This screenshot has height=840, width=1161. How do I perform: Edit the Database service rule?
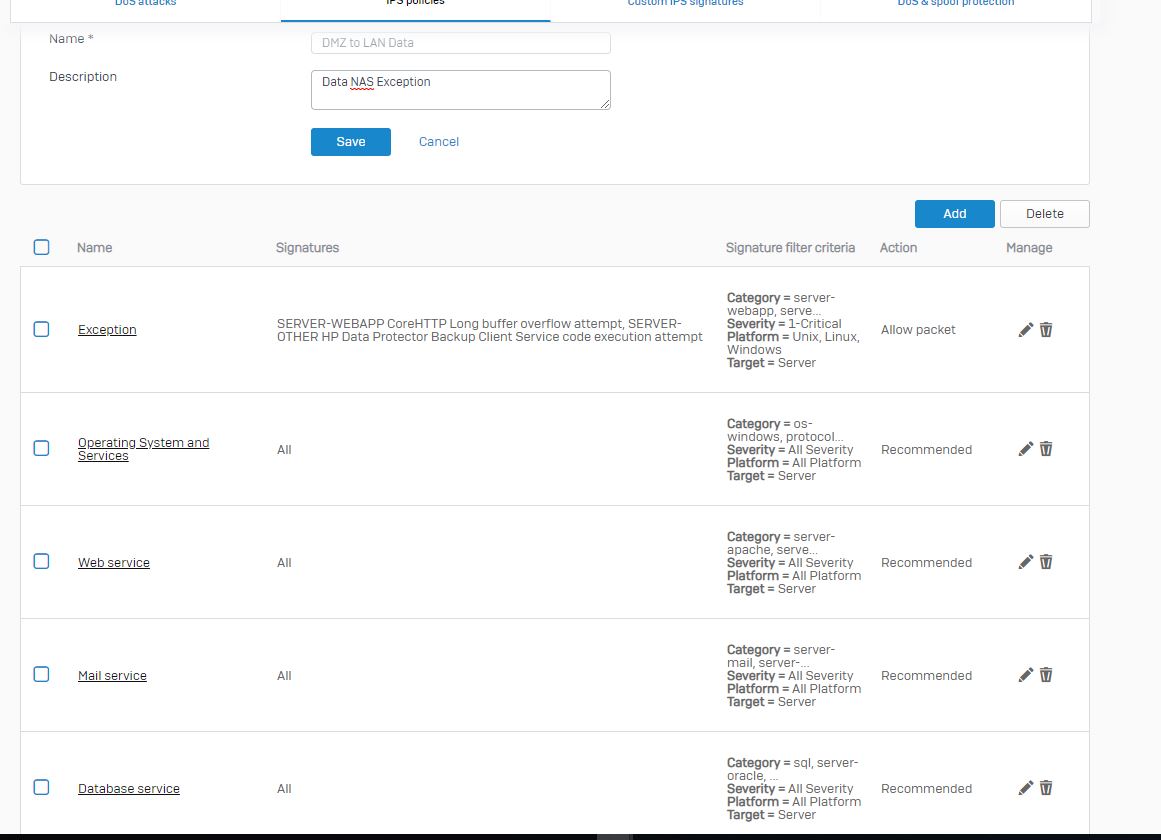point(1025,788)
